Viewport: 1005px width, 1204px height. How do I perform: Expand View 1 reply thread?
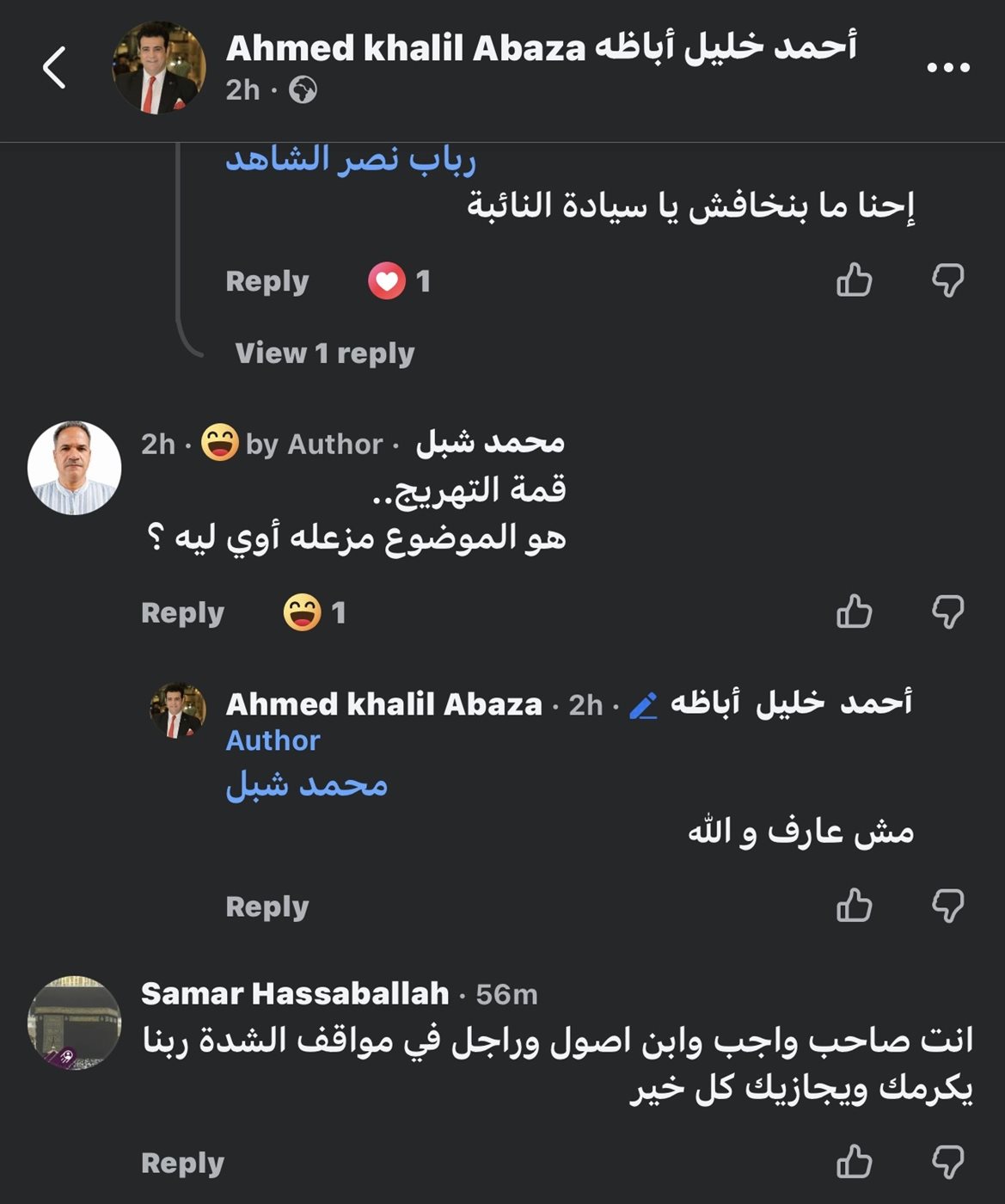pyautogui.click(x=325, y=353)
